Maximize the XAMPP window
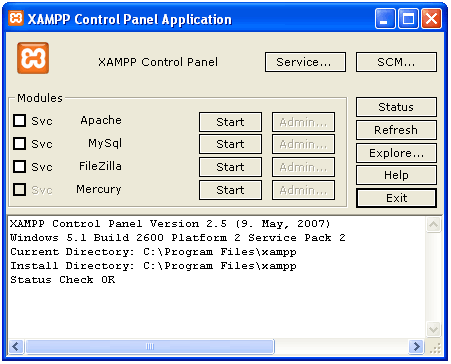Image resolution: width=451 pixels, height=364 pixels. pos(408,19)
